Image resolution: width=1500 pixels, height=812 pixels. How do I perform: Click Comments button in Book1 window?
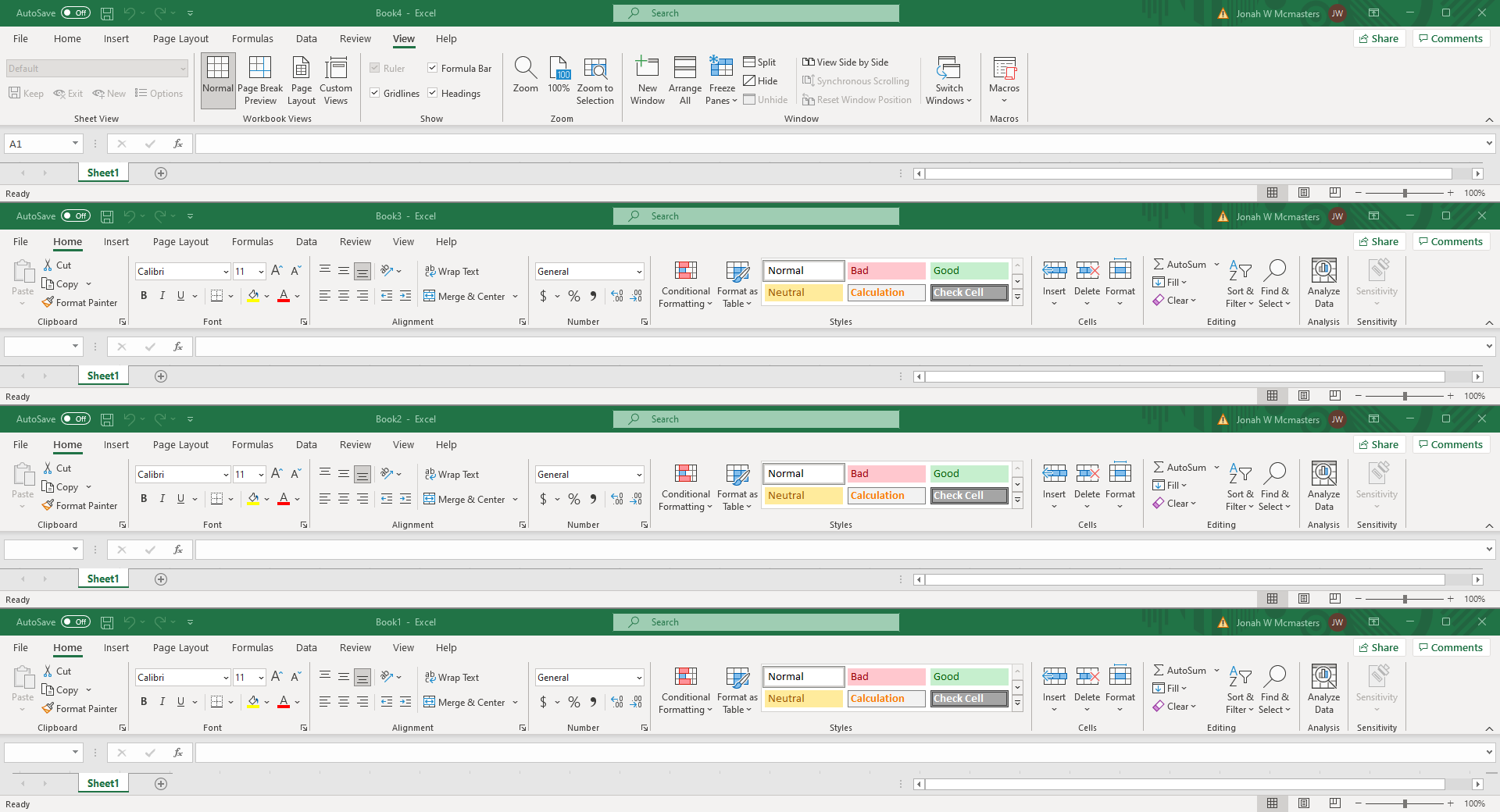point(1451,648)
